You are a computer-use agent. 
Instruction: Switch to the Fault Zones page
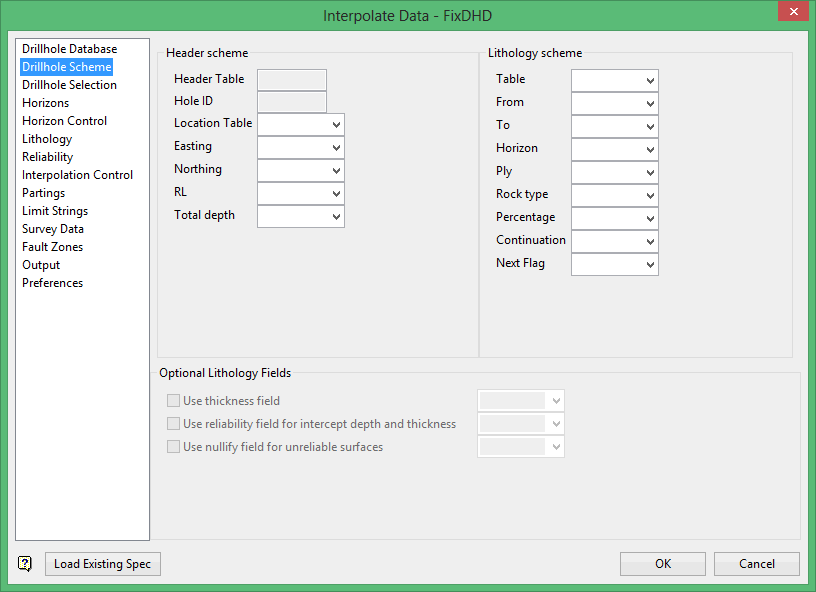click(52, 247)
